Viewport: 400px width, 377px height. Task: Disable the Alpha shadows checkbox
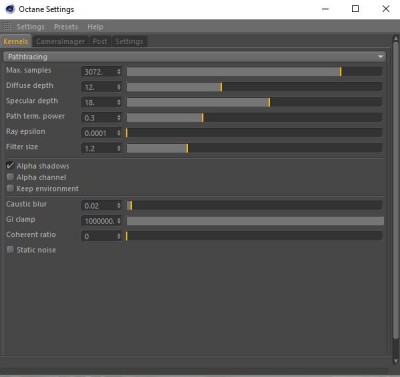click(x=10, y=165)
